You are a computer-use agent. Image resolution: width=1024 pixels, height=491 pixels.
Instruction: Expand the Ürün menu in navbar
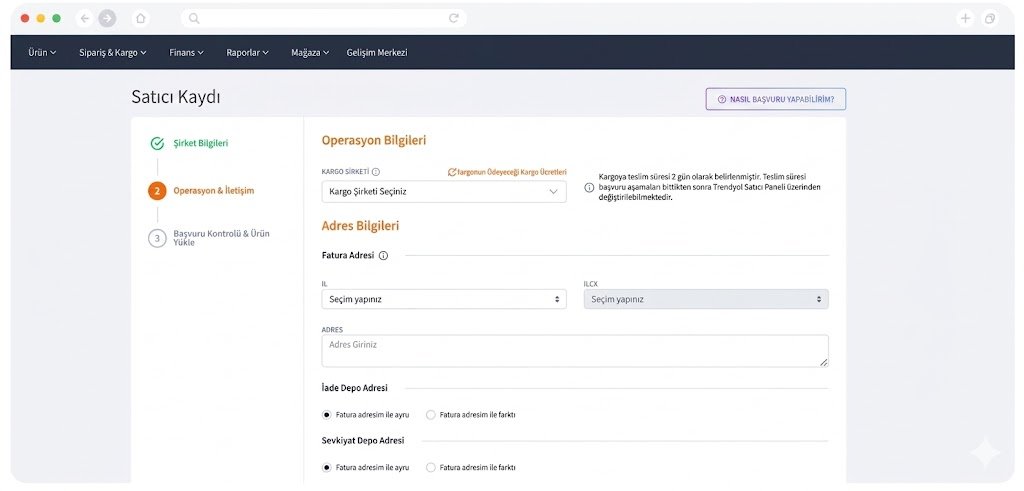point(42,52)
